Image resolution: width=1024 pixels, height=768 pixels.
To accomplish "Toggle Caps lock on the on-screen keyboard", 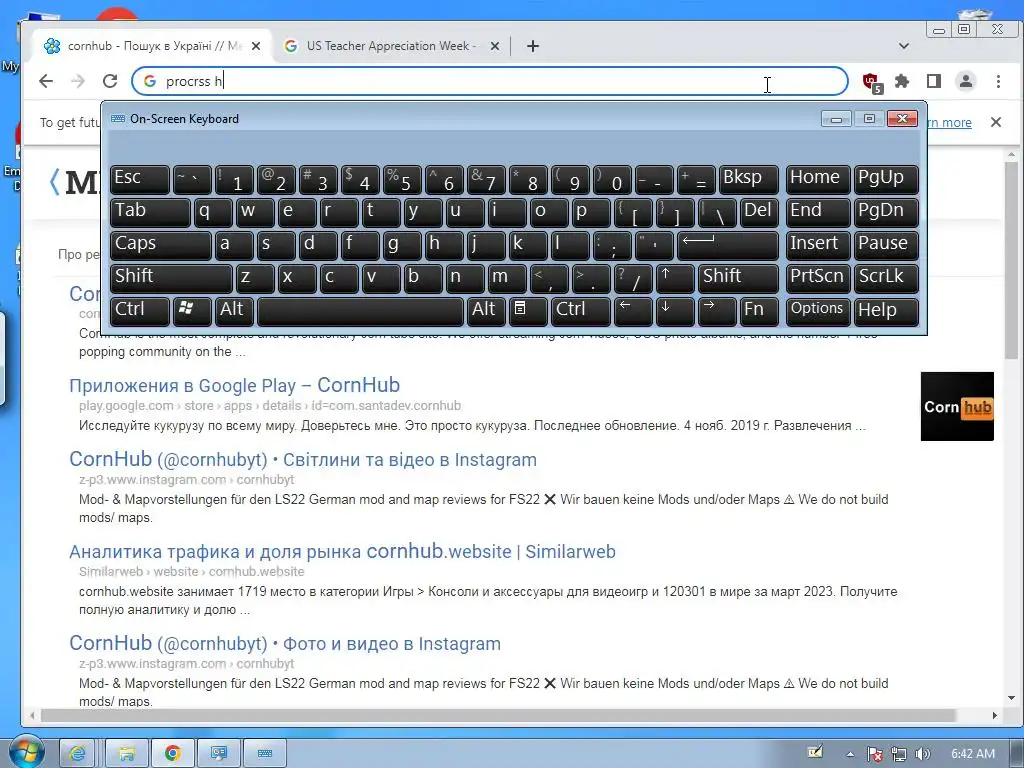I will coord(161,245).
